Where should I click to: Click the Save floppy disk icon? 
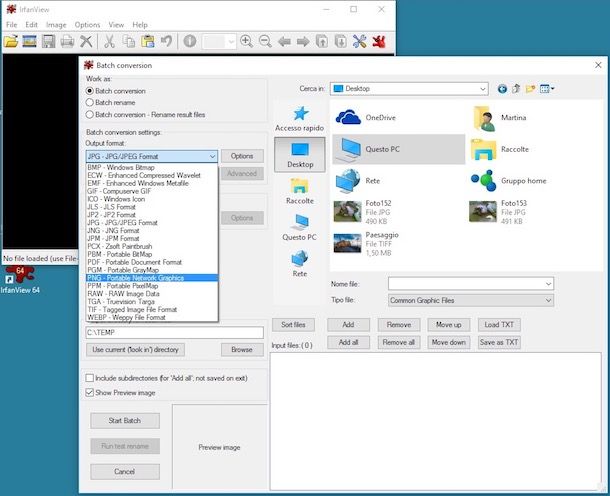pos(49,41)
